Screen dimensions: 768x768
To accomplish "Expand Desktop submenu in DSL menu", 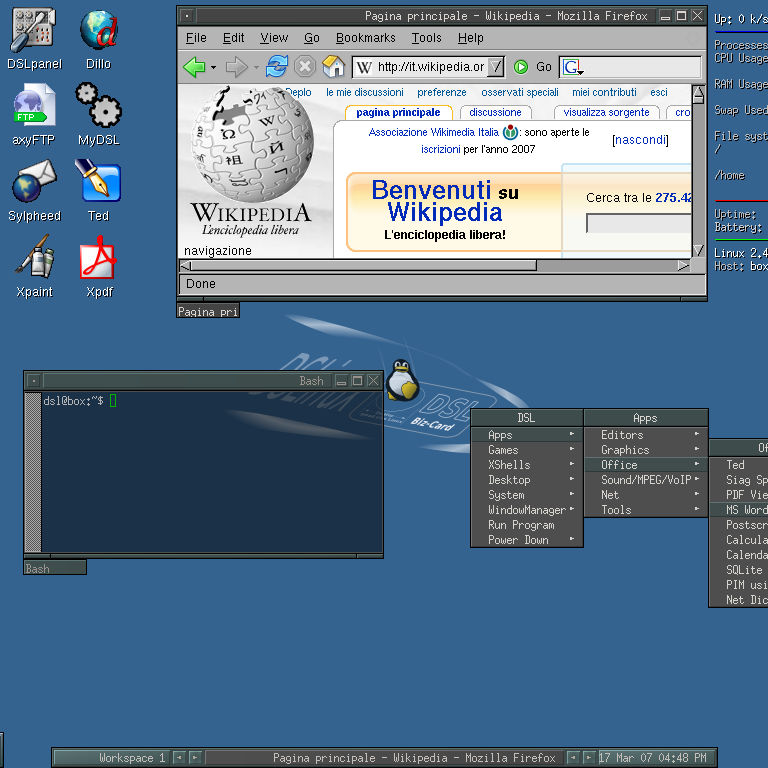I will [527, 480].
